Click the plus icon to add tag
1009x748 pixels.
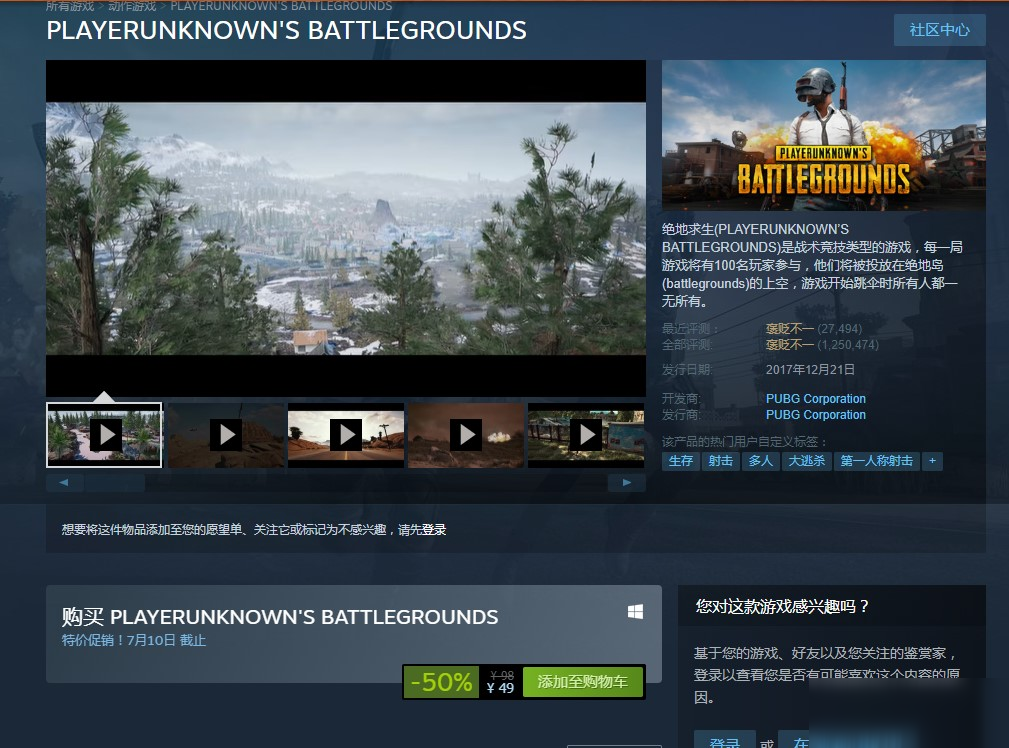(x=932, y=461)
